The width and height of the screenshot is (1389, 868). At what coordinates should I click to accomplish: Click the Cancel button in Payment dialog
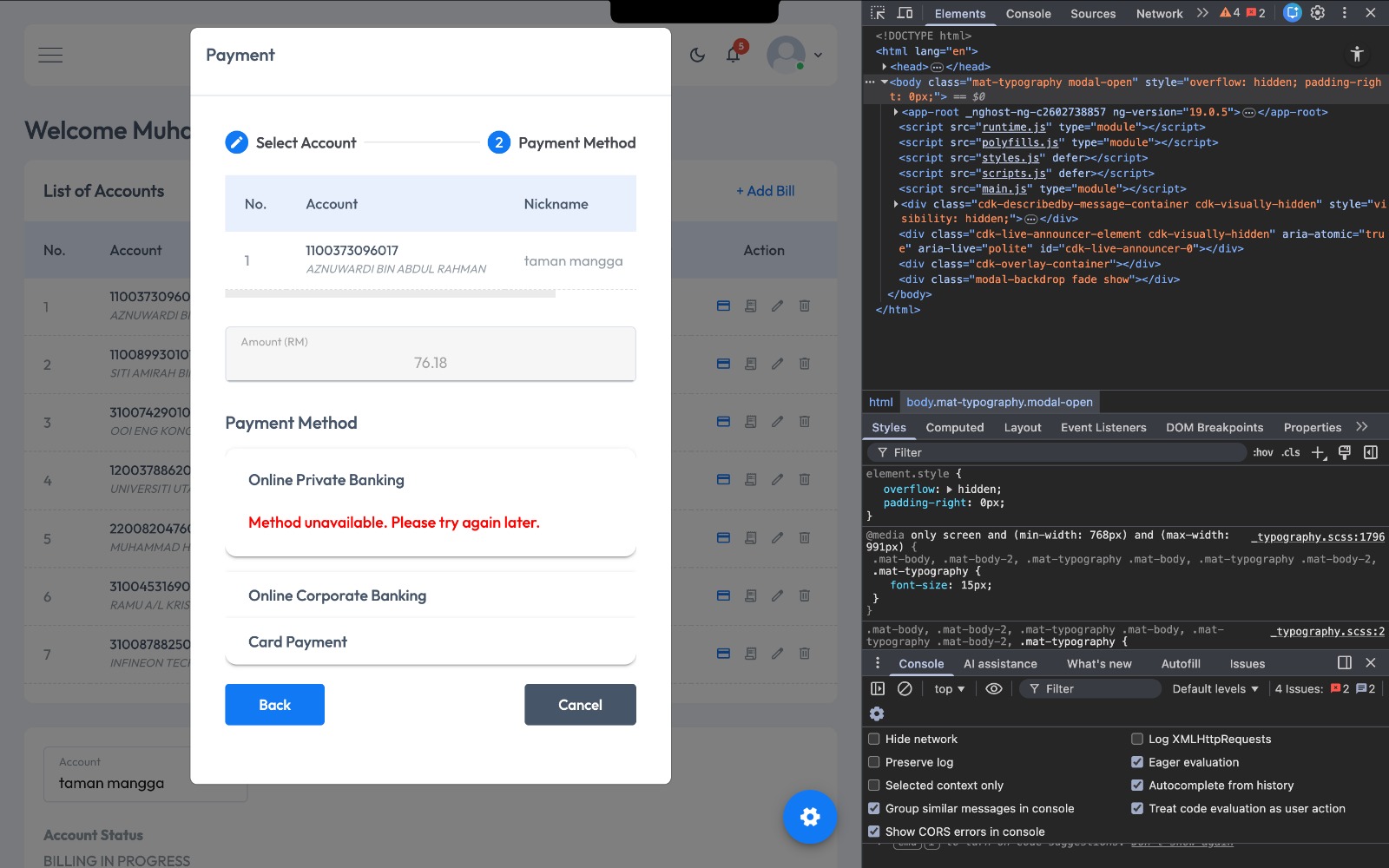[580, 705]
